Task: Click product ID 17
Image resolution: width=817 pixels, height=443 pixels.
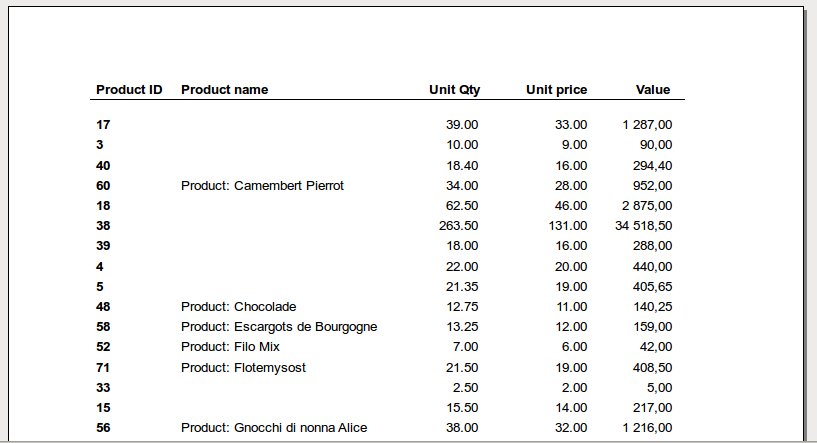Action: tap(103, 125)
